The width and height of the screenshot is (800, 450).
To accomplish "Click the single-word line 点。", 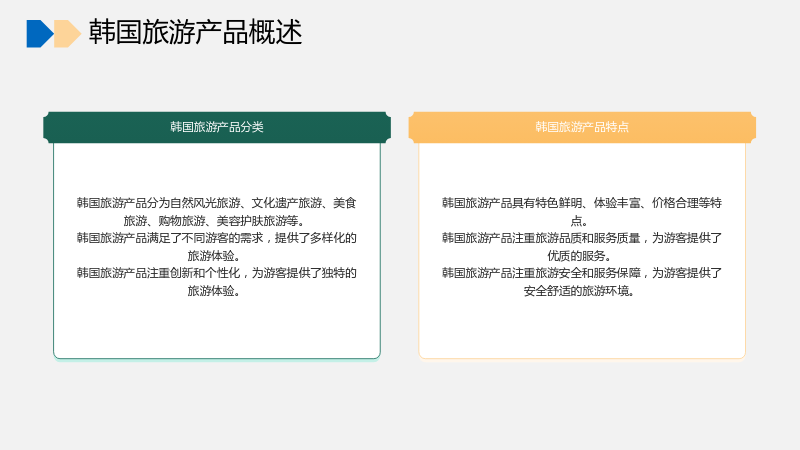I will pyautogui.click(x=579, y=221).
